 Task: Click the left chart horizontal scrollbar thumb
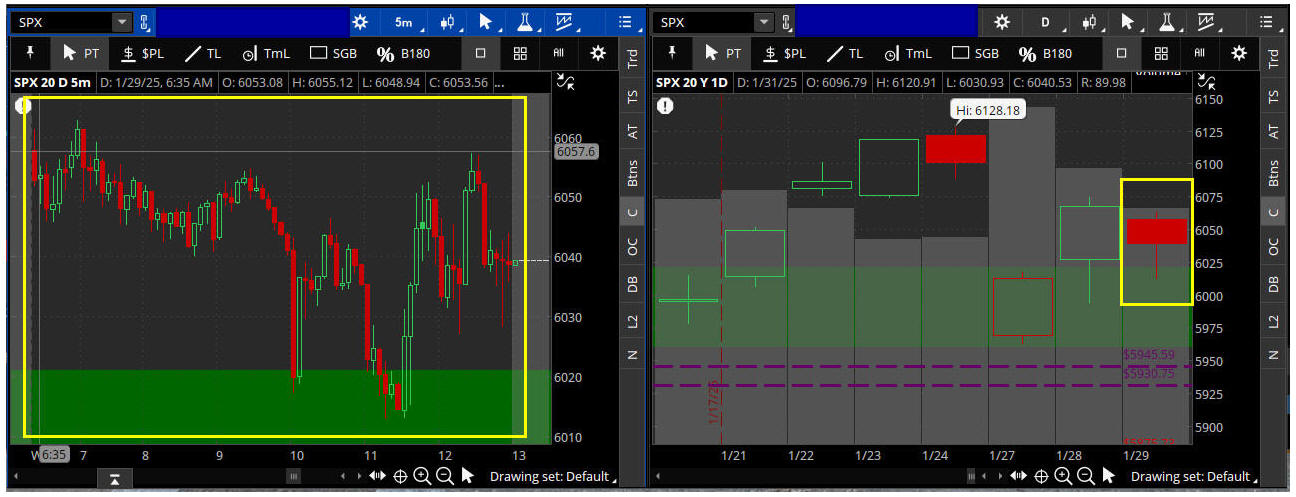click(293, 477)
